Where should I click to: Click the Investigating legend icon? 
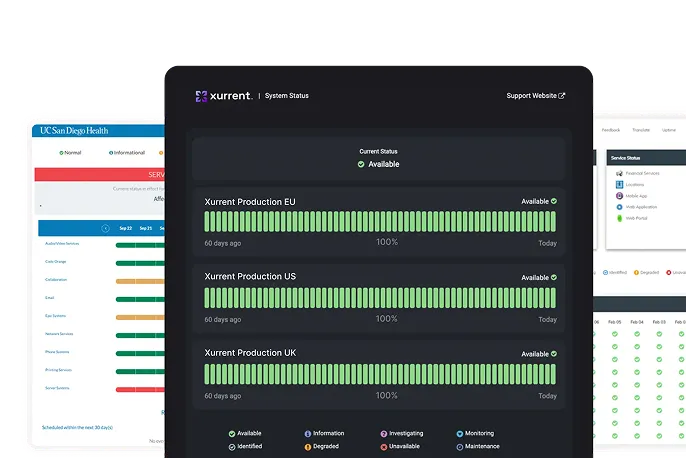tap(384, 434)
